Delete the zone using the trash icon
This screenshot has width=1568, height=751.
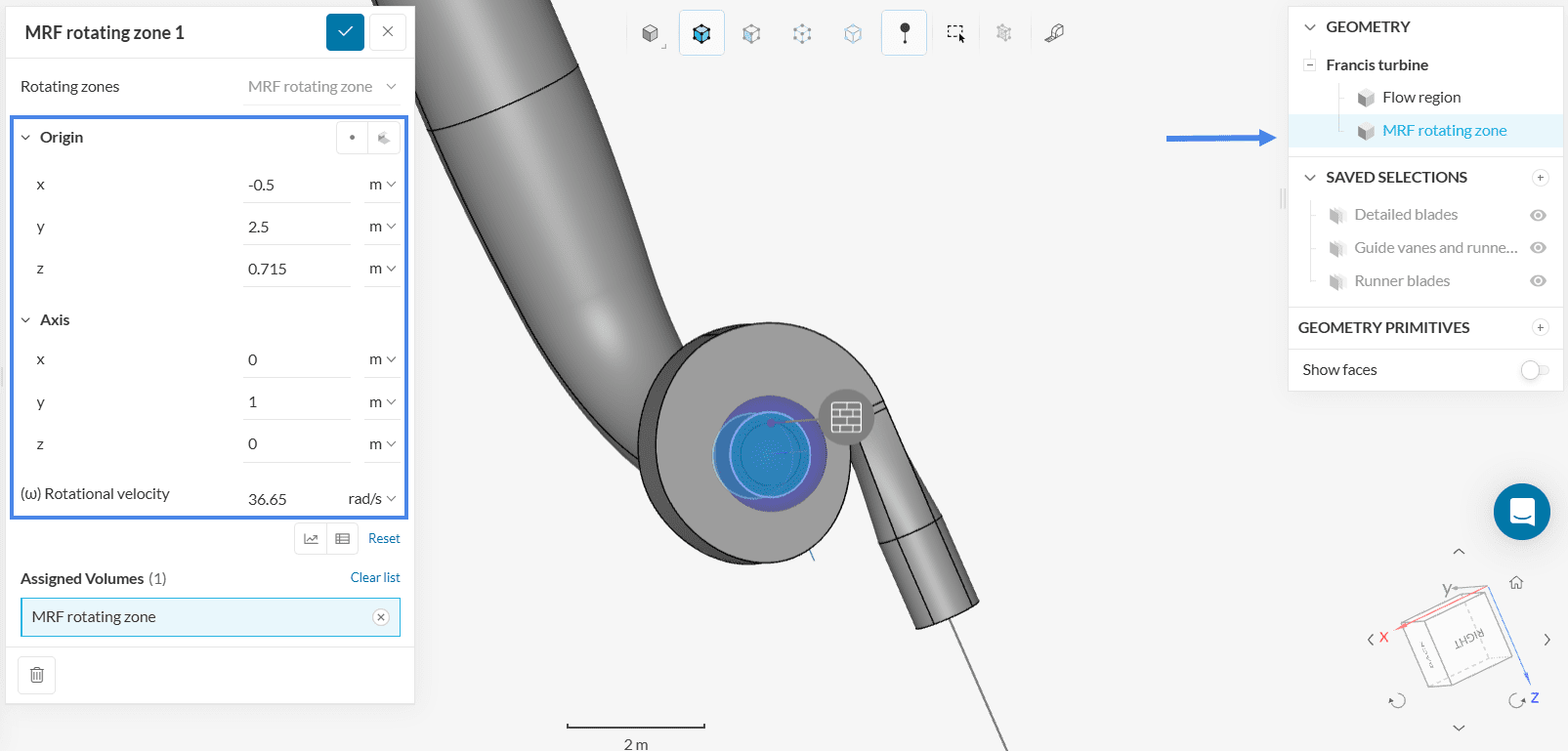coord(37,675)
